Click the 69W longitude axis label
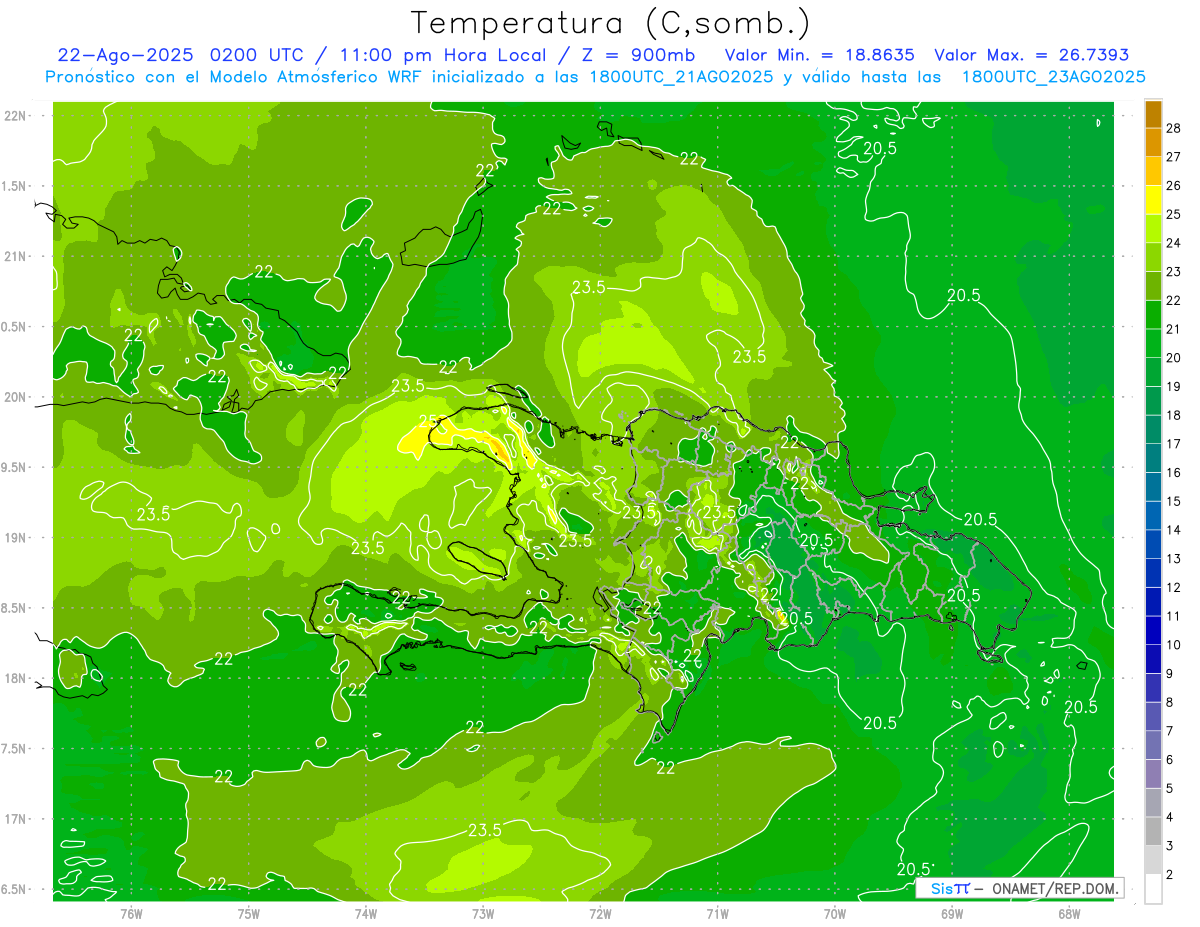This screenshot has width=1200, height=927. pyautogui.click(x=952, y=913)
